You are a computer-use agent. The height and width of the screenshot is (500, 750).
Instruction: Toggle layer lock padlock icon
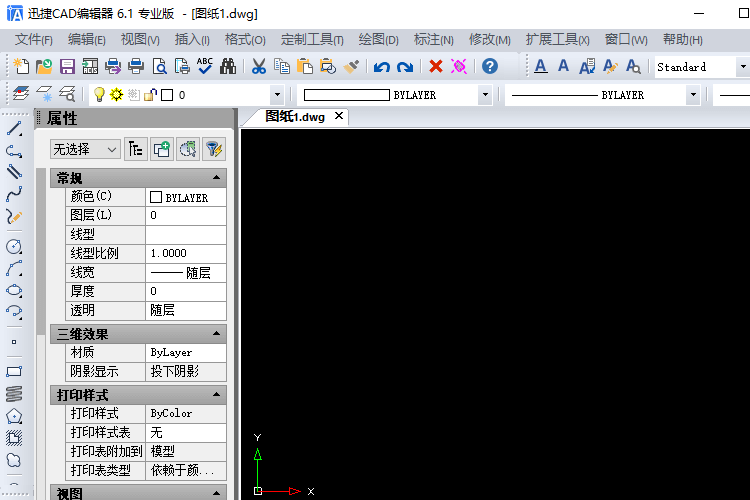coord(151,95)
